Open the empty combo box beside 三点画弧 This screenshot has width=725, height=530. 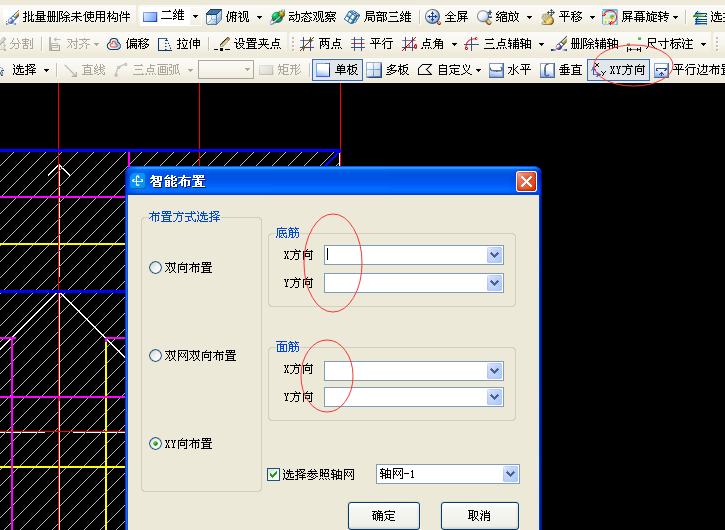click(226, 70)
